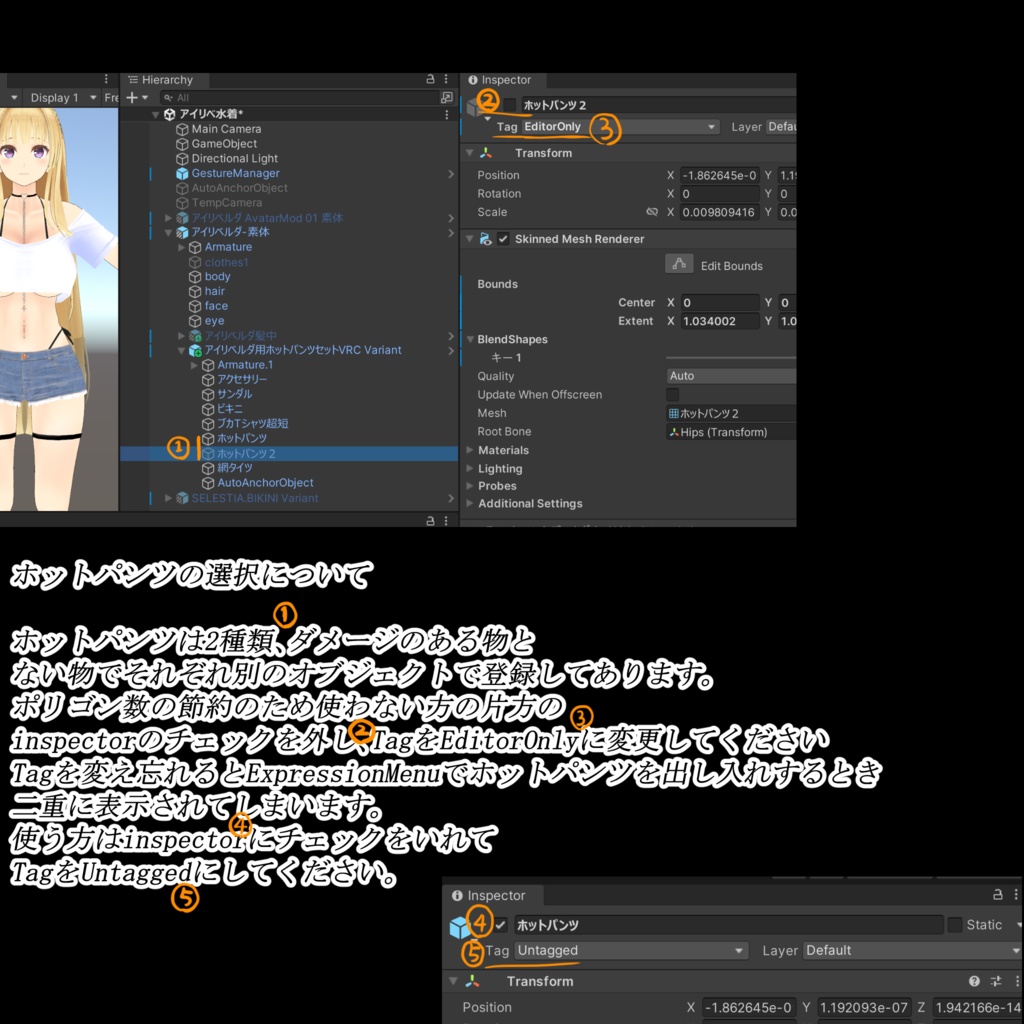
Task: Click the Edit Bounds button
Action: (679, 264)
